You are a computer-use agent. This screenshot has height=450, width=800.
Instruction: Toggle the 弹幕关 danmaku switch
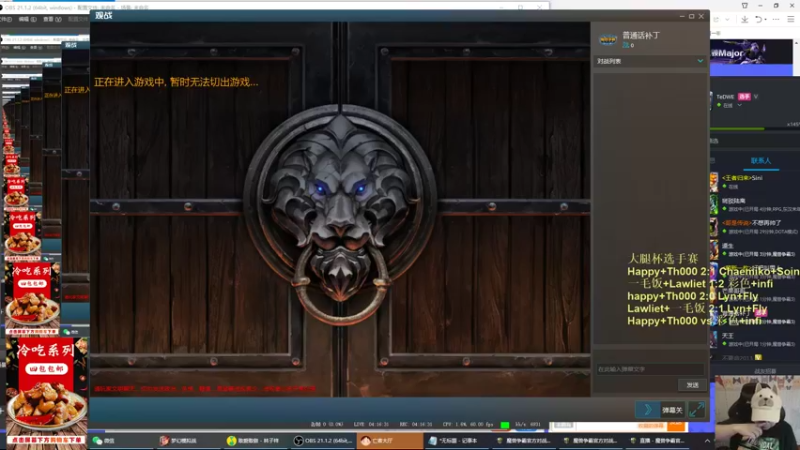(672, 410)
